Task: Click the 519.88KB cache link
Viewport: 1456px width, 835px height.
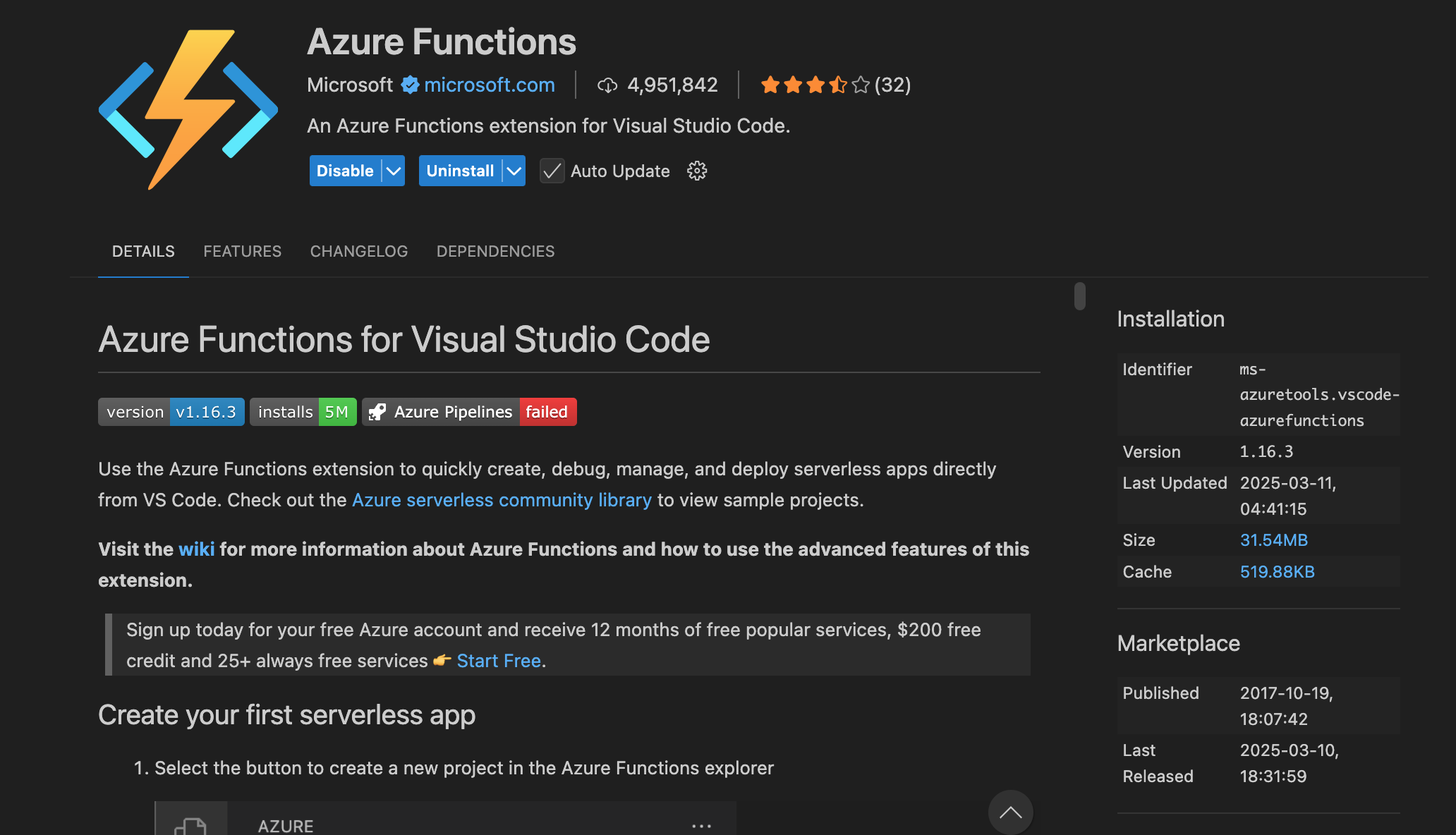Action: [x=1278, y=572]
